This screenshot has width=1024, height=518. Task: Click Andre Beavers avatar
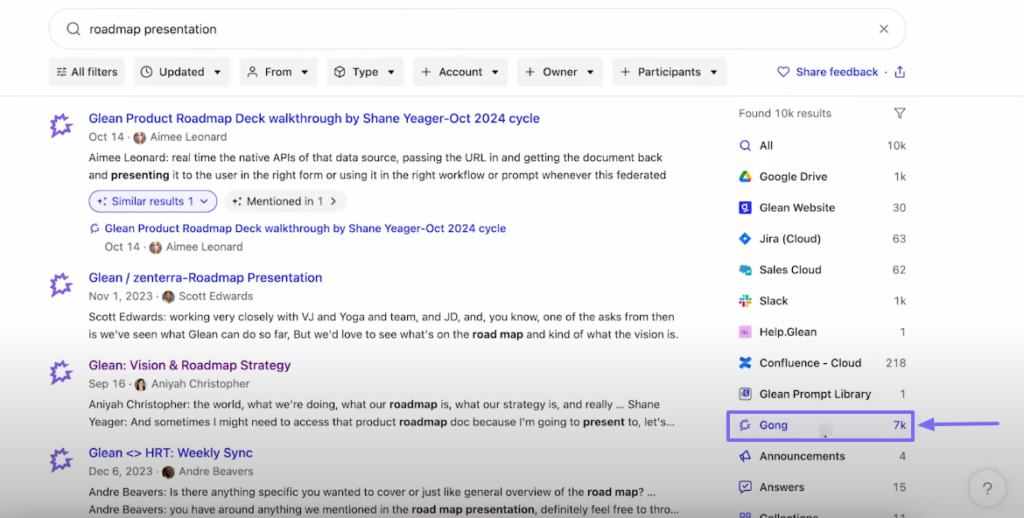coord(168,472)
